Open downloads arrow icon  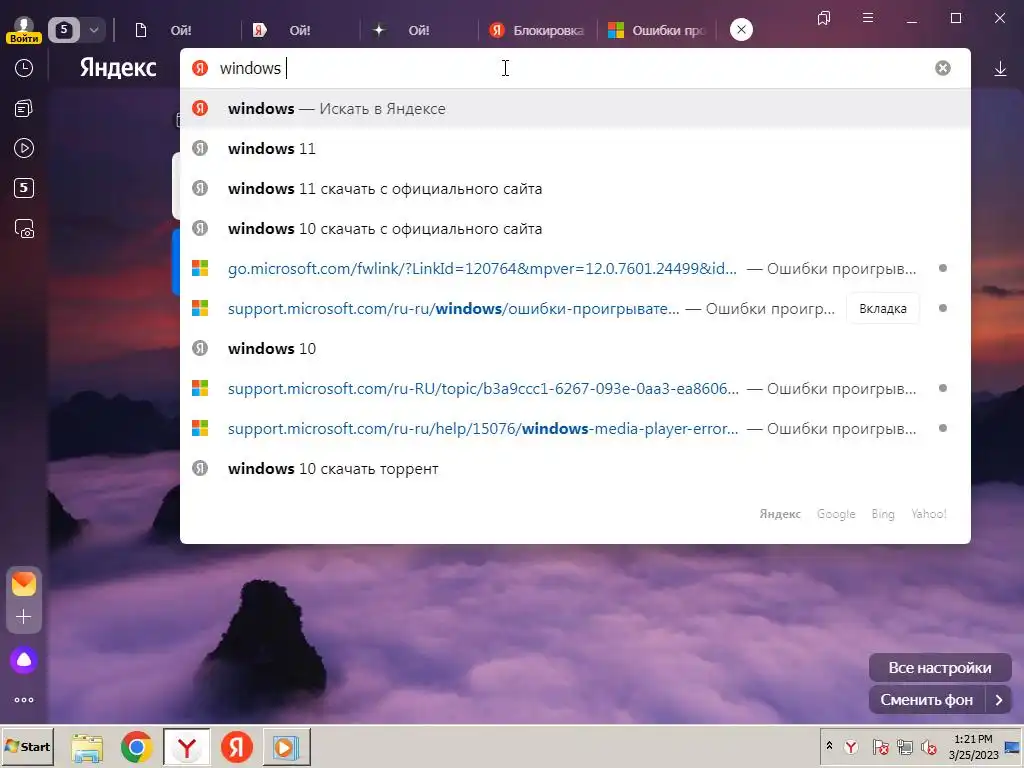1000,69
